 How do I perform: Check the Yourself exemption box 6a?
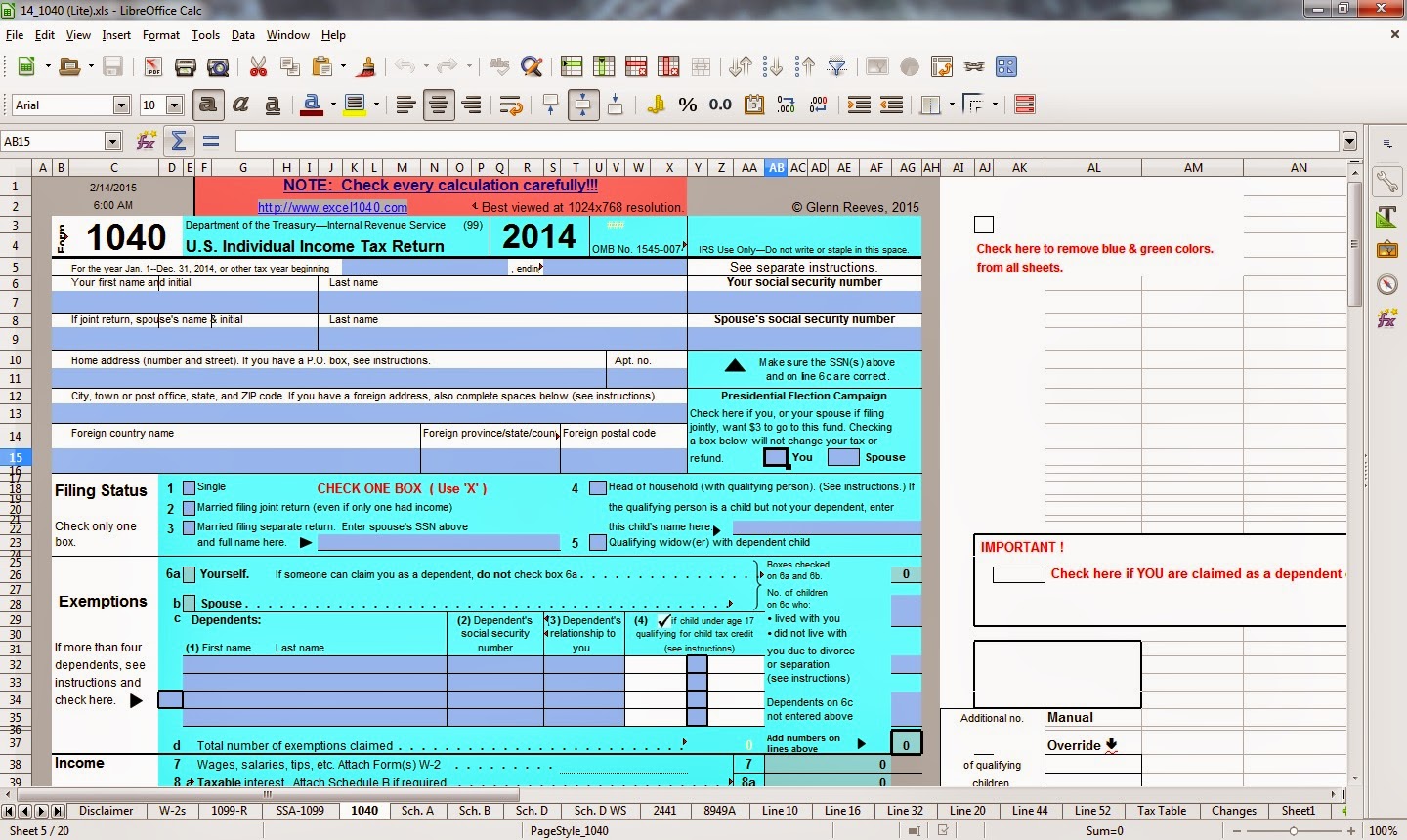pyautogui.click(x=190, y=574)
